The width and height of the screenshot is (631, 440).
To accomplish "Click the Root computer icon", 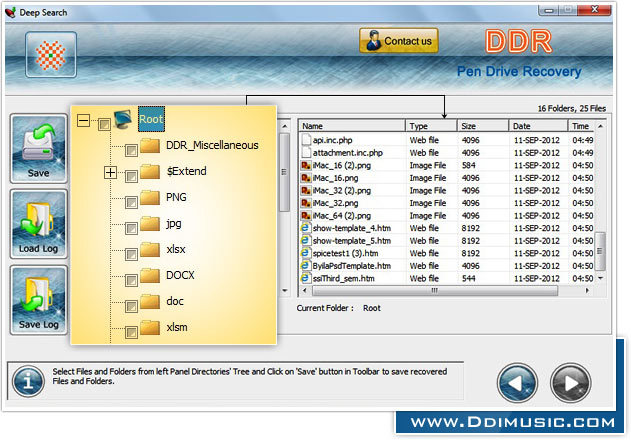I will [123, 119].
